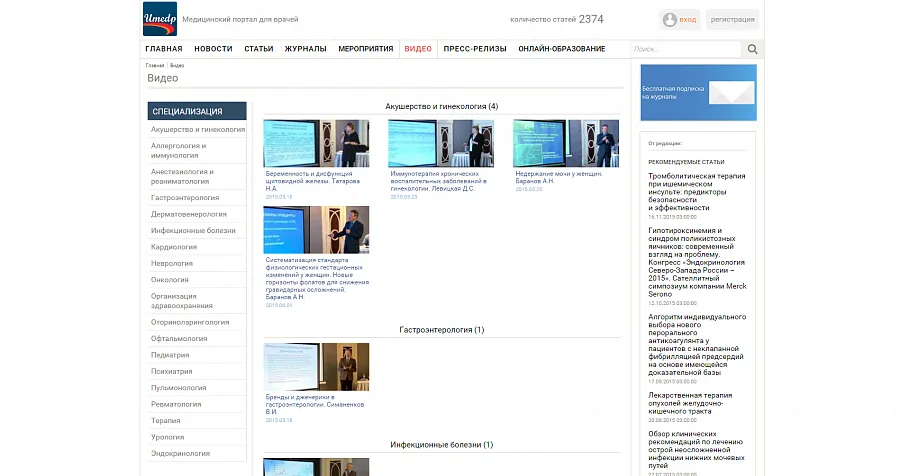Select Терапия specialization
Image resolution: width=900 pixels, height=476 pixels.
(165, 421)
